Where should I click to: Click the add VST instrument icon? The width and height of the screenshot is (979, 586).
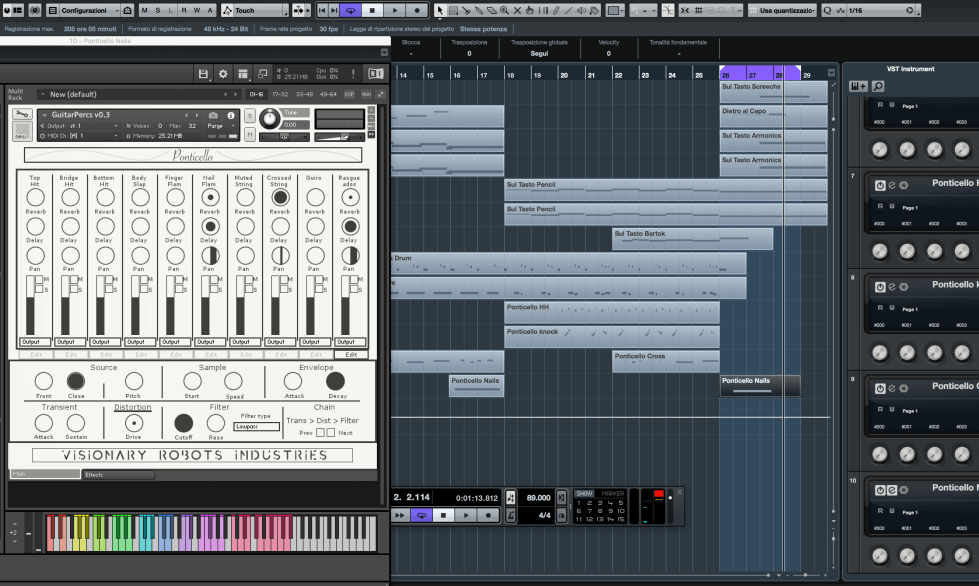click(858, 87)
